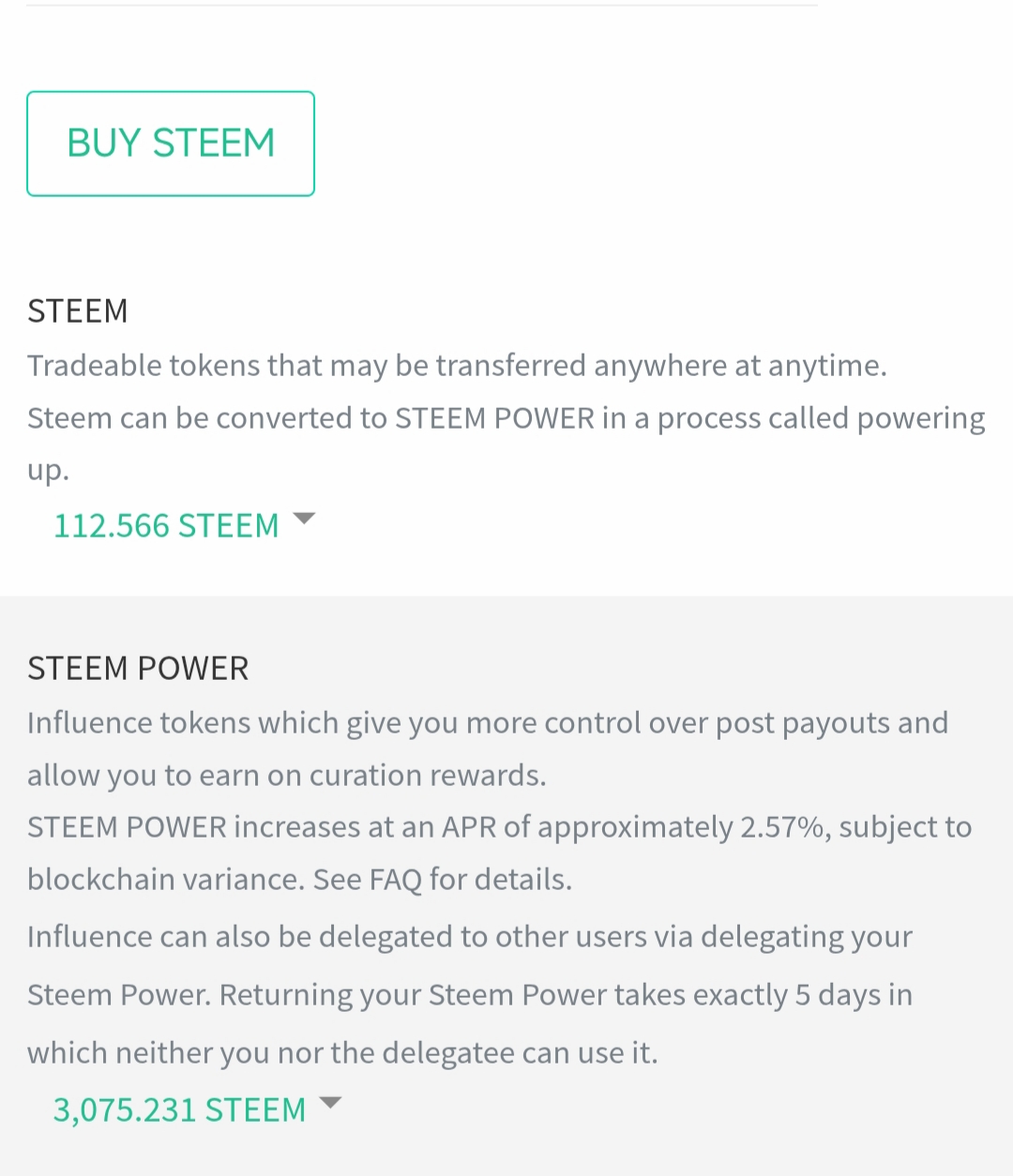
Task: Click the arrow beside 3,075.231 STEEM
Action: coord(331,1103)
